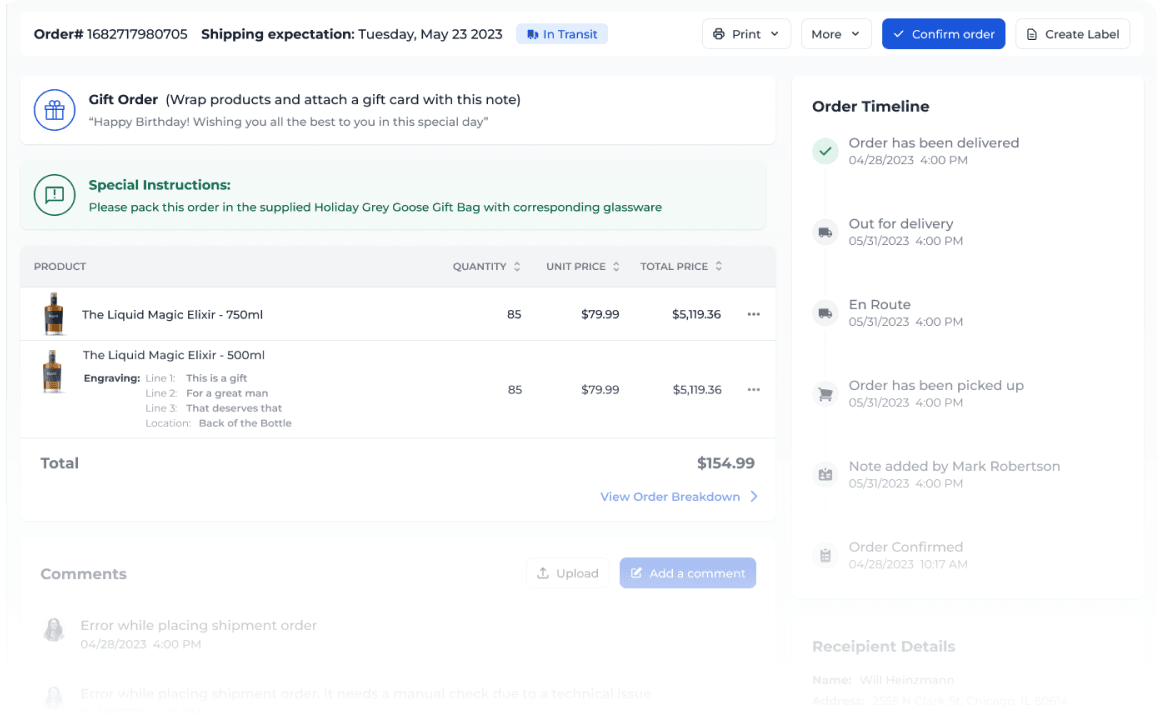Click the Out for delivery truck icon
The width and height of the screenshot is (1157, 718).
[x=825, y=232]
